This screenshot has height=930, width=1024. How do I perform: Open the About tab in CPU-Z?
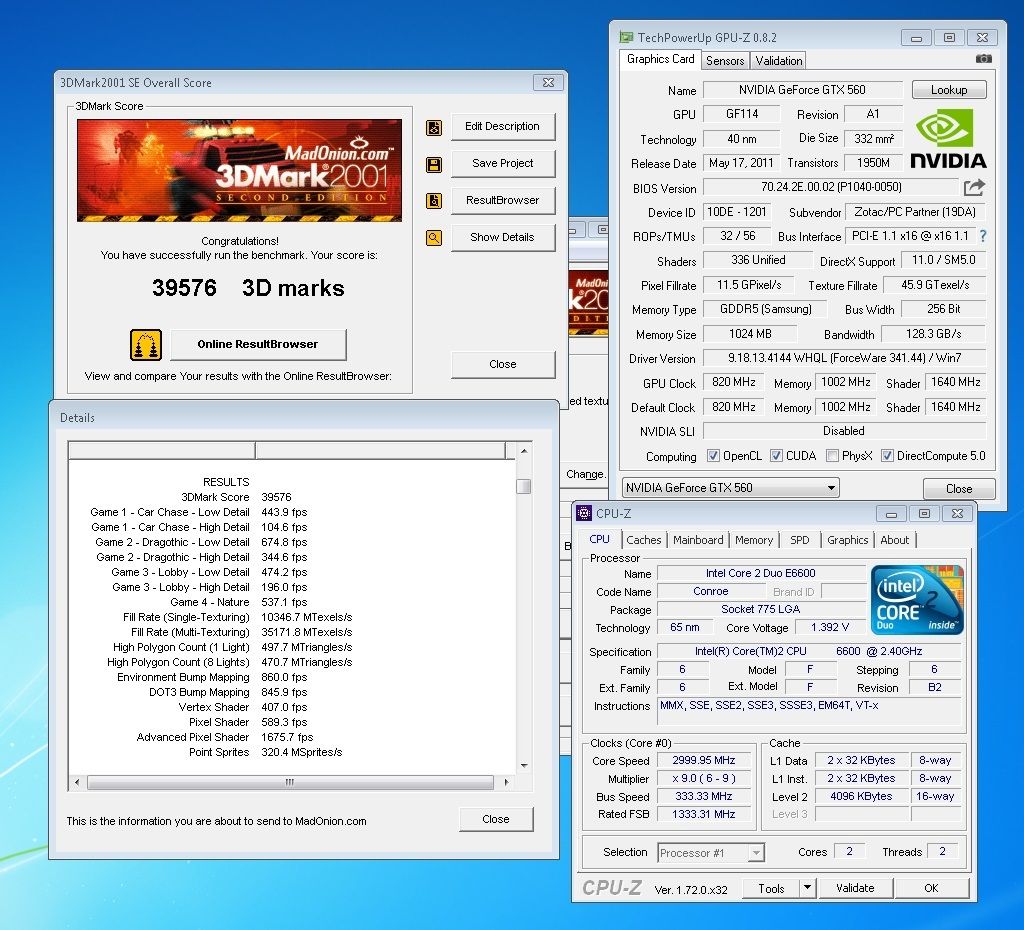coord(894,540)
